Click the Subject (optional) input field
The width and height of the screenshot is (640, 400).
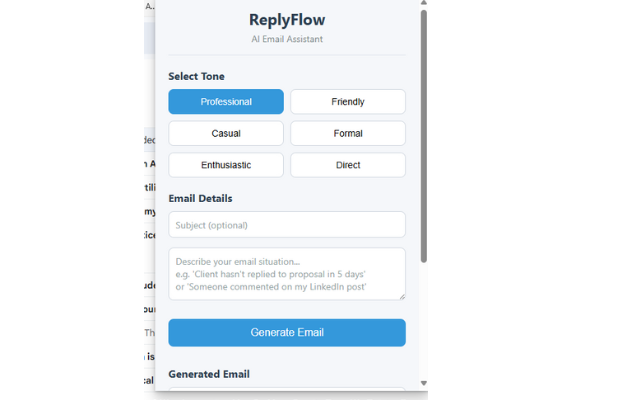click(x=287, y=225)
